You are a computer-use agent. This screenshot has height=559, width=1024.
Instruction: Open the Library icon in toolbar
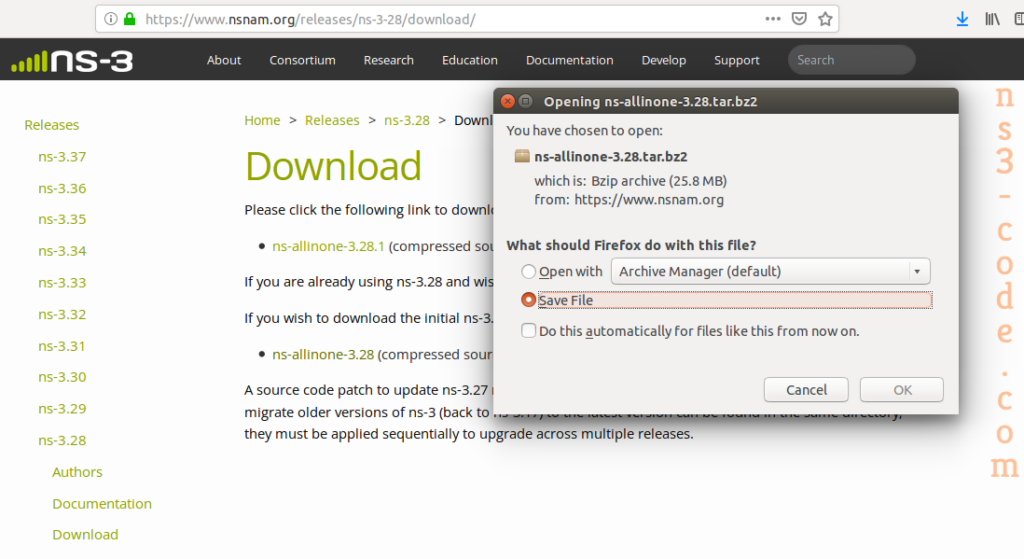(x=992, y=19)
